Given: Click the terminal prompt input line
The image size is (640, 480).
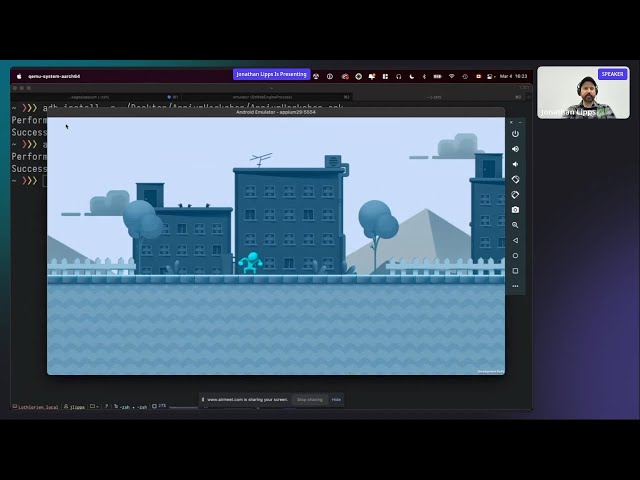Looking at the screenshot, I should pos(29,180).
